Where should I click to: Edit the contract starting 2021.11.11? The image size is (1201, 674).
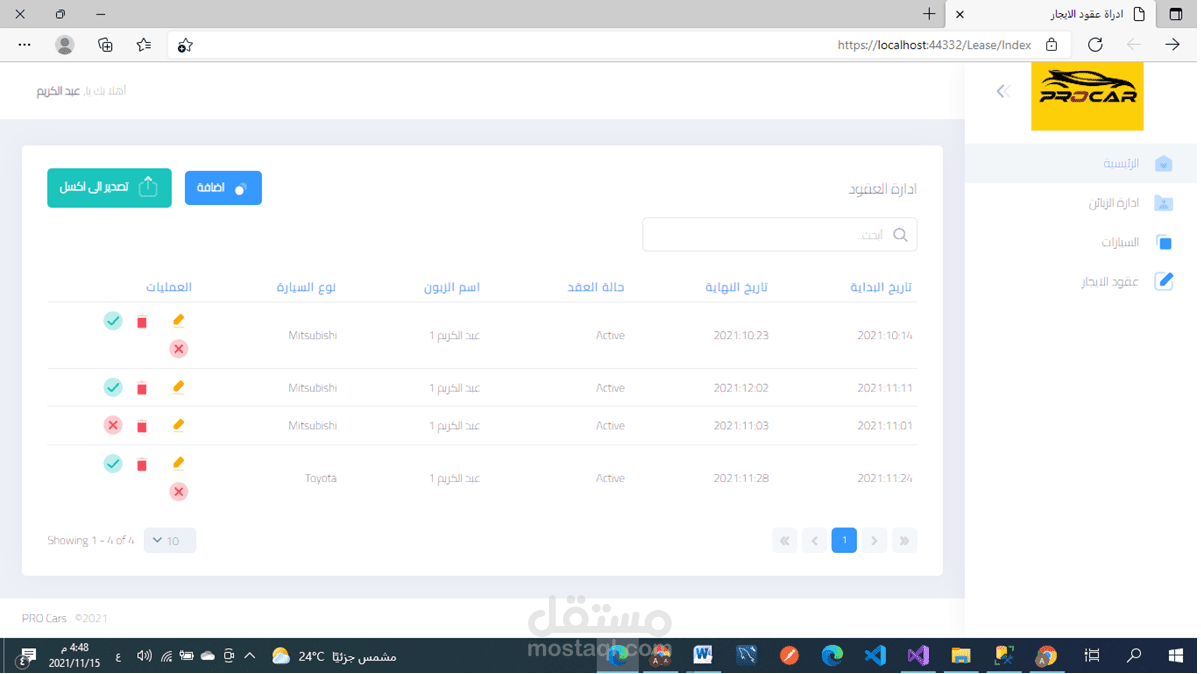pyautogui.click(x=178, y=387)
